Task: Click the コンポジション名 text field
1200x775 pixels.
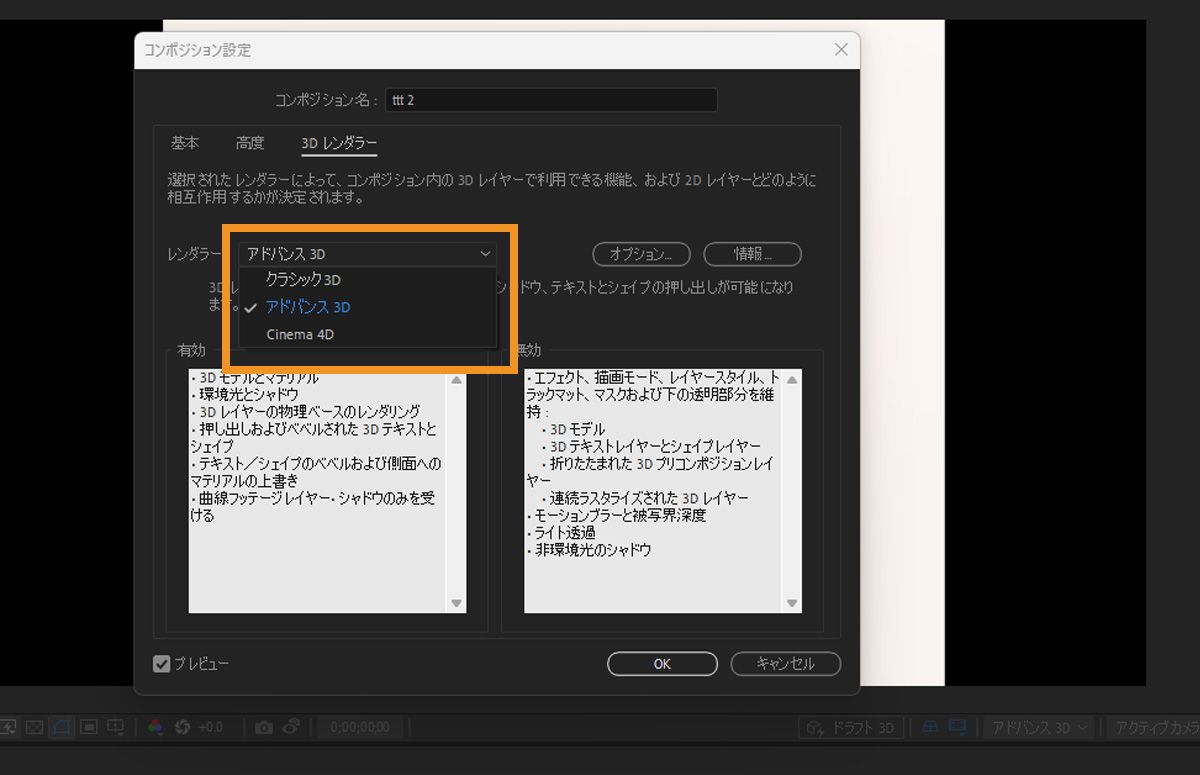Action: 551,99
